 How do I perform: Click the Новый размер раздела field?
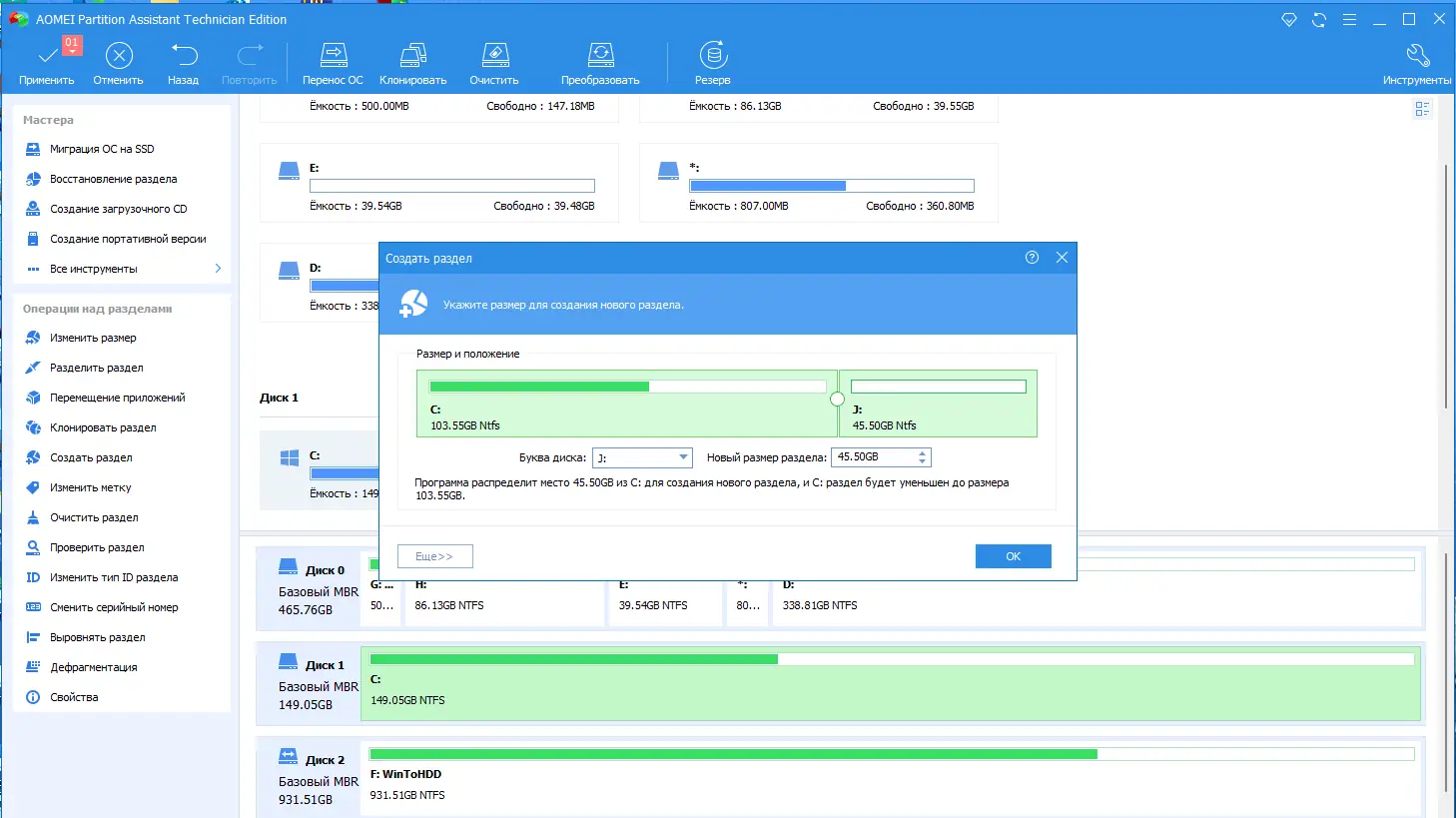coord(874,457)
